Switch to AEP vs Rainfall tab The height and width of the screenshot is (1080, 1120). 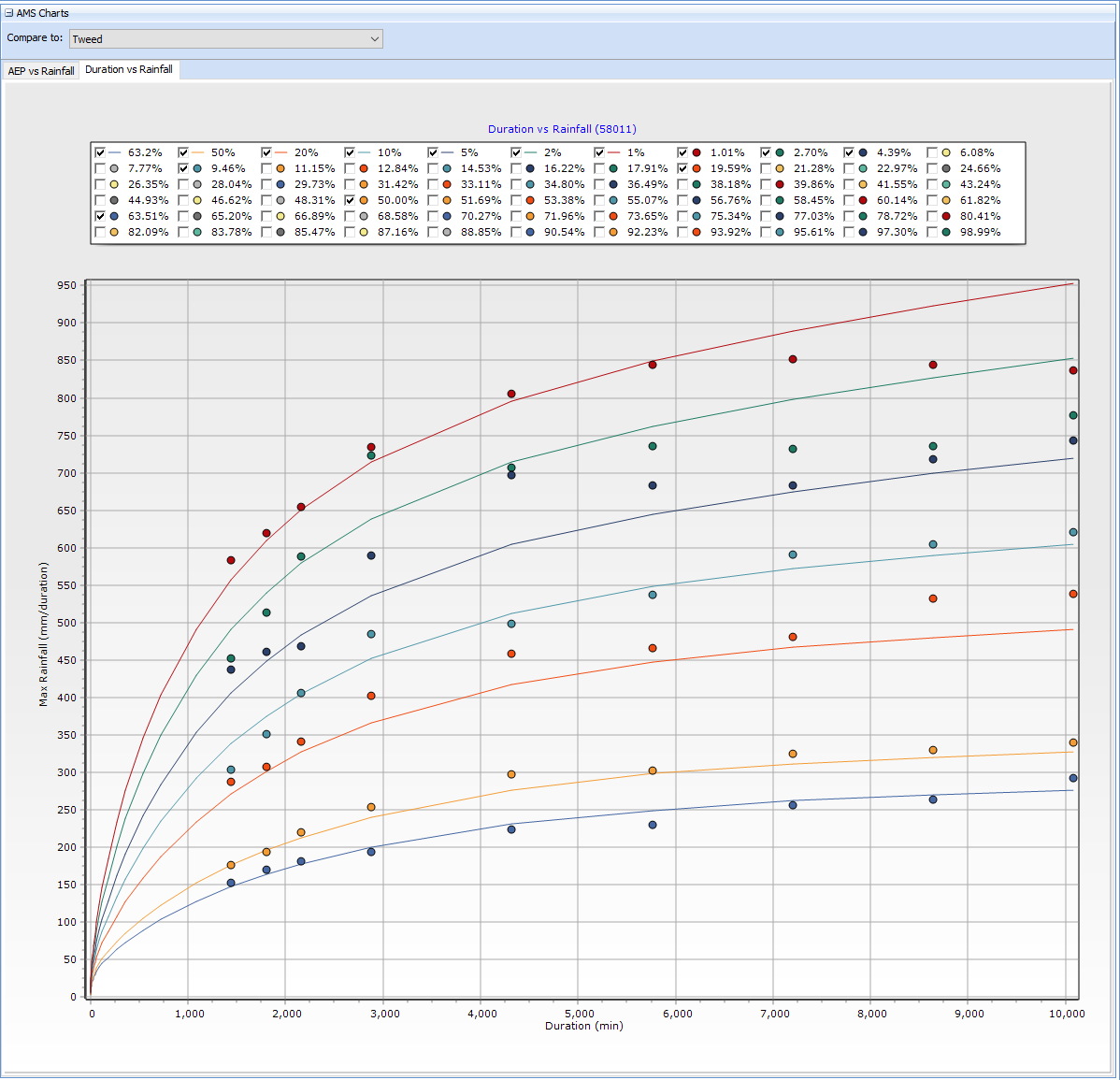coord(41,71)
